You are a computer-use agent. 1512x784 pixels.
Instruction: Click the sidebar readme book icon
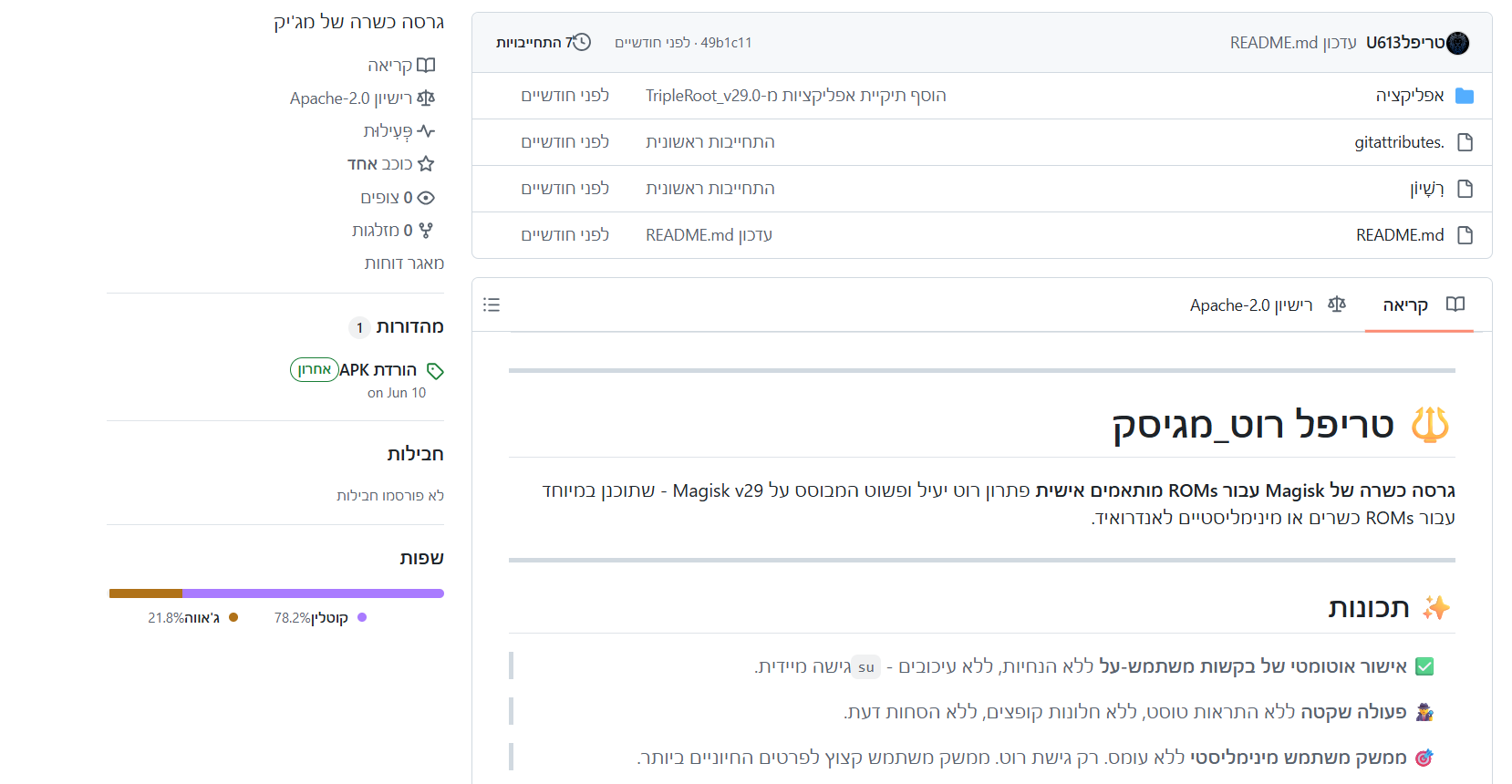426,66
